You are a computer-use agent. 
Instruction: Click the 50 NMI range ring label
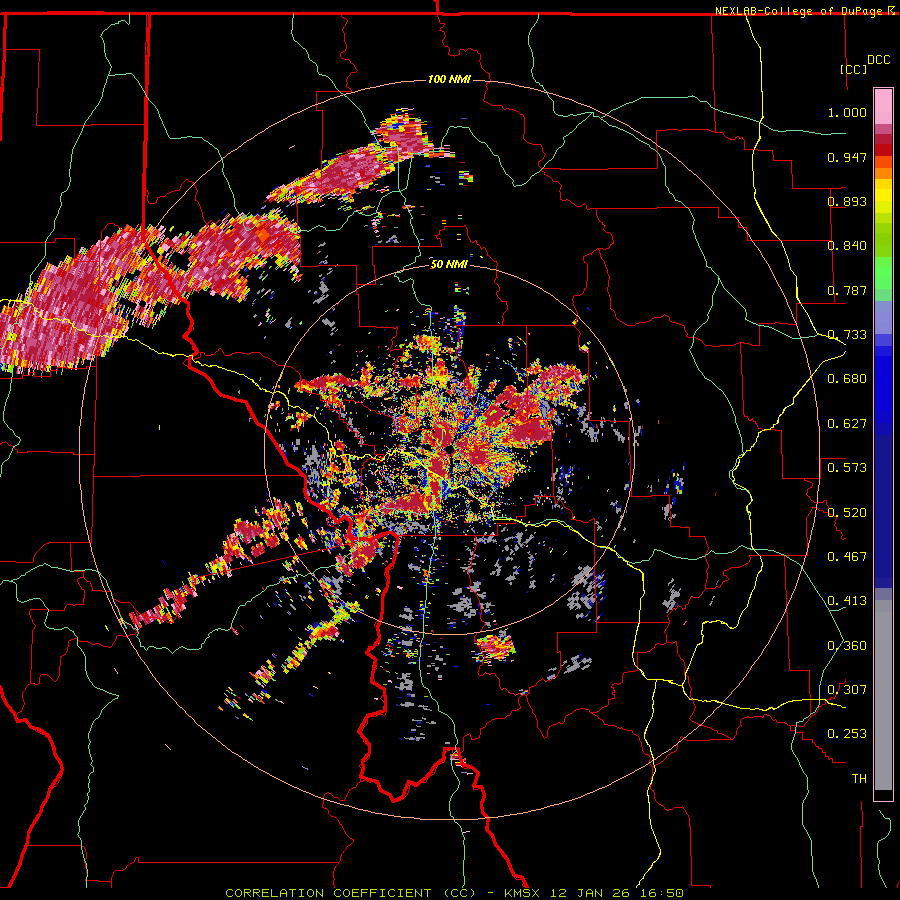click(449, 265)
